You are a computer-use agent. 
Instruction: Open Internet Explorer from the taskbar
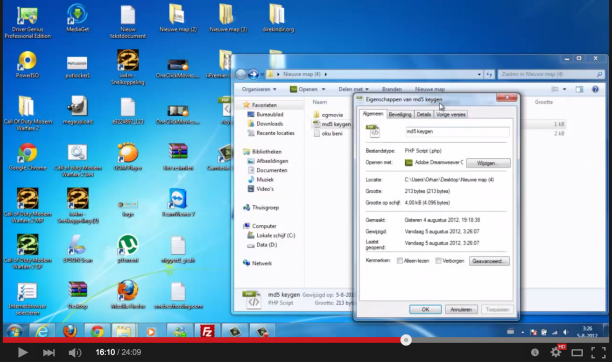point(42,331)
